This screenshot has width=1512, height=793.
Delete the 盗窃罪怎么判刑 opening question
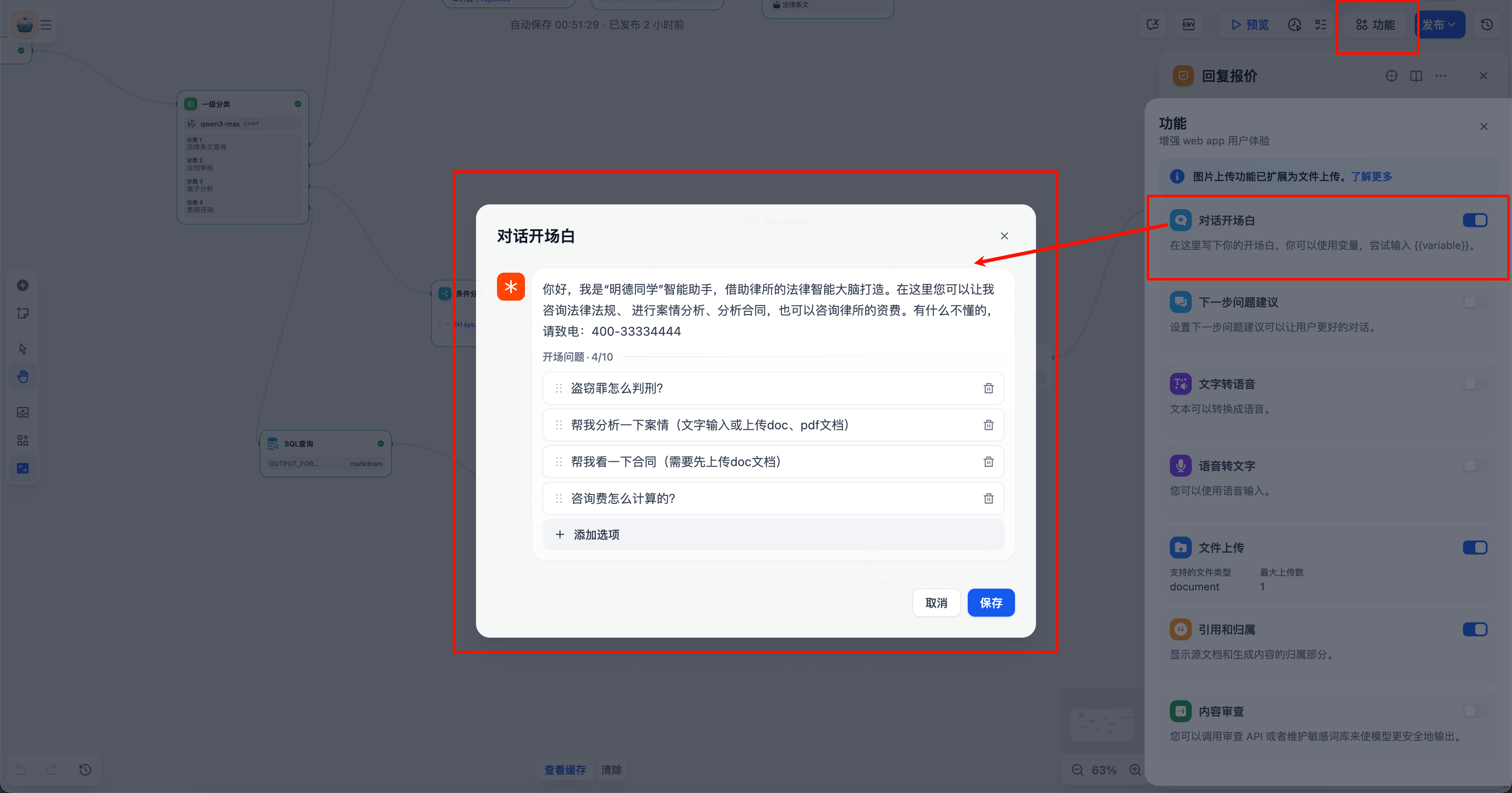pyautogui.click(x=988, y=388)
